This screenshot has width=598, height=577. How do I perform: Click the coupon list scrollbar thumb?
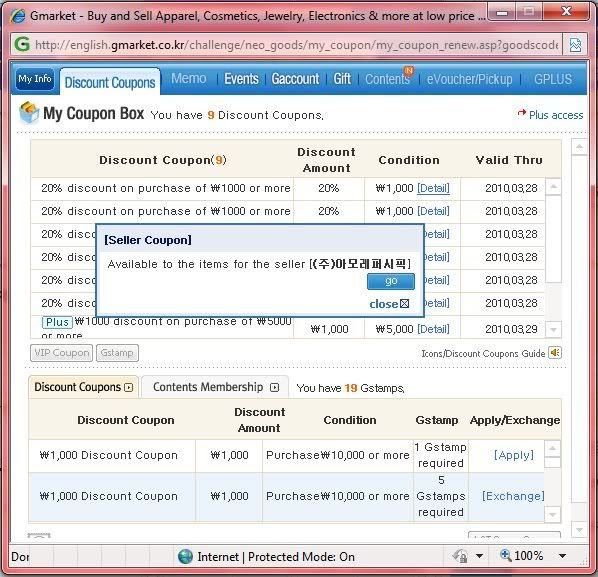pyautogui.click(x=553, y=239)
